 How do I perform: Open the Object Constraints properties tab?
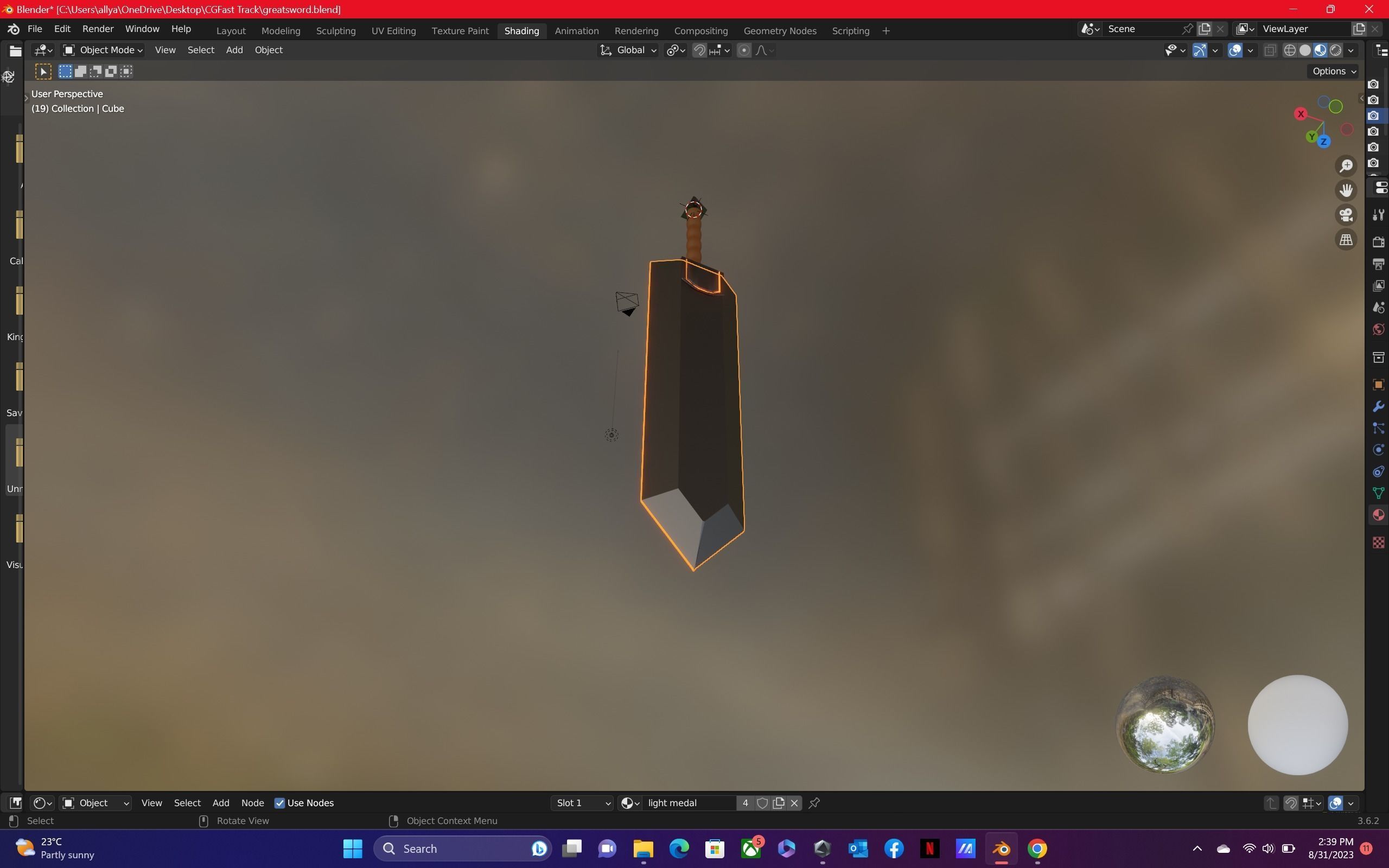point(1378,471)
